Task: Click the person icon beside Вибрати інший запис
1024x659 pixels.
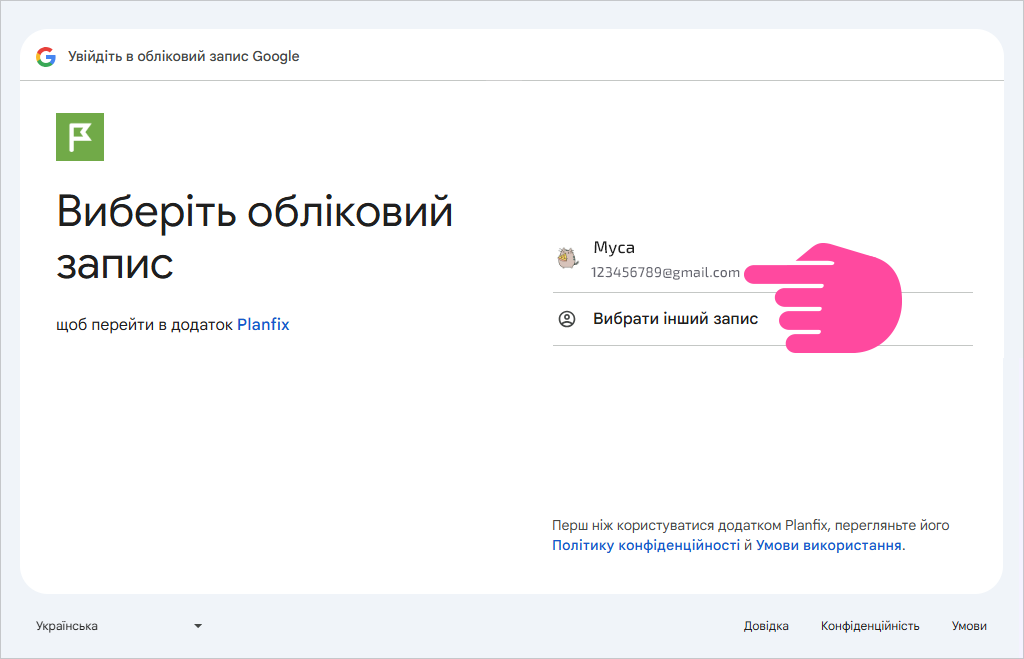Action: (x=567, y=319)
